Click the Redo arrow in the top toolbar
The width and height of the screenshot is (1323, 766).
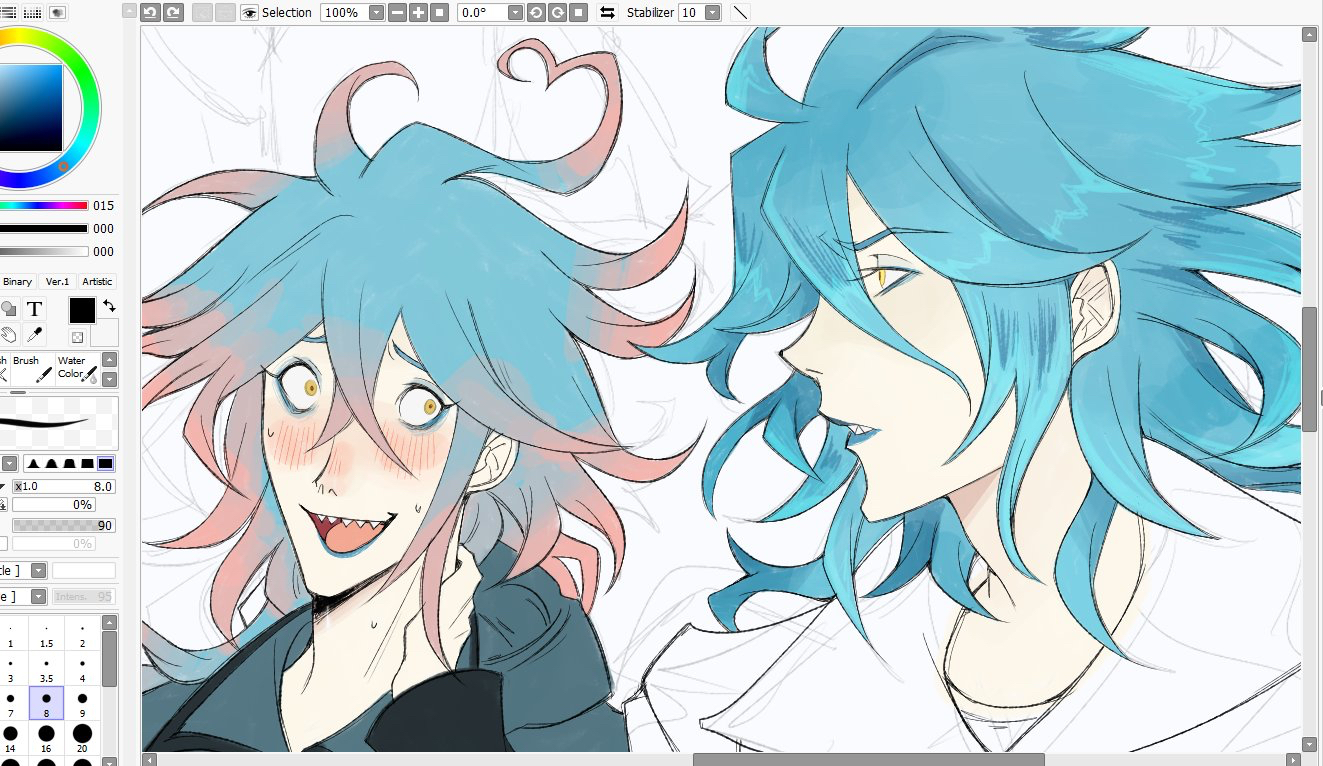[173, 13]
